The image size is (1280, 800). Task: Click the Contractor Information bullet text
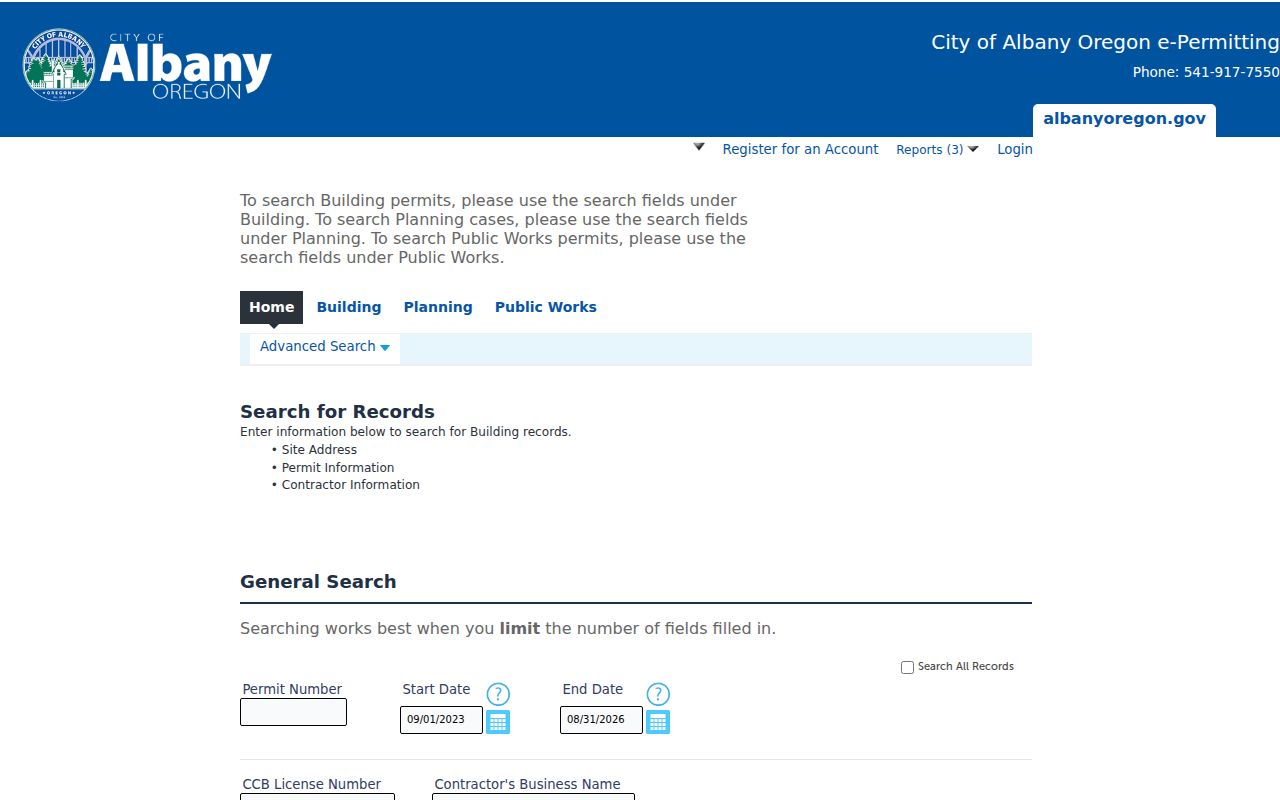click(x=351, y=485)
